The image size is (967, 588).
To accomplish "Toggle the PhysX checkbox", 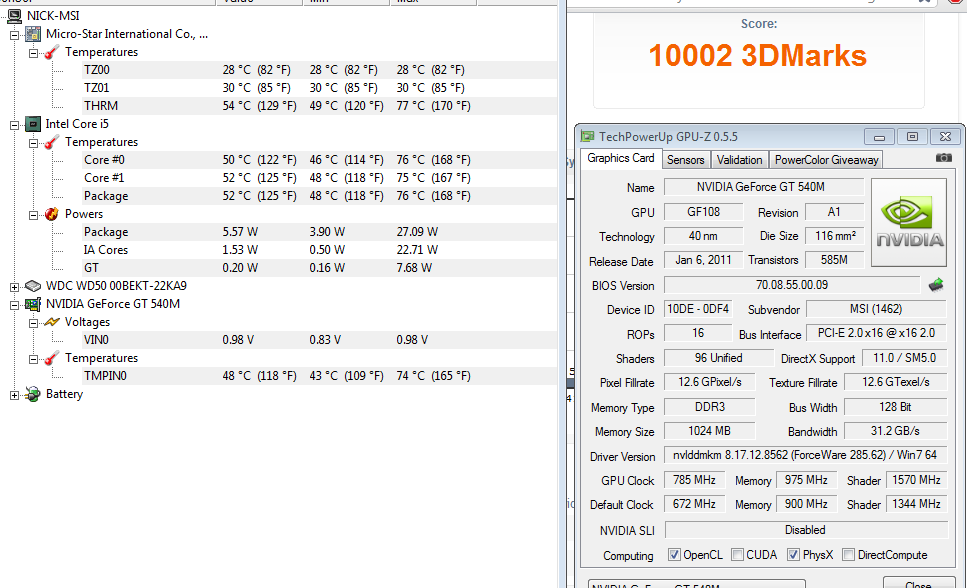I will pyautogui.click(x=794, y=555).
